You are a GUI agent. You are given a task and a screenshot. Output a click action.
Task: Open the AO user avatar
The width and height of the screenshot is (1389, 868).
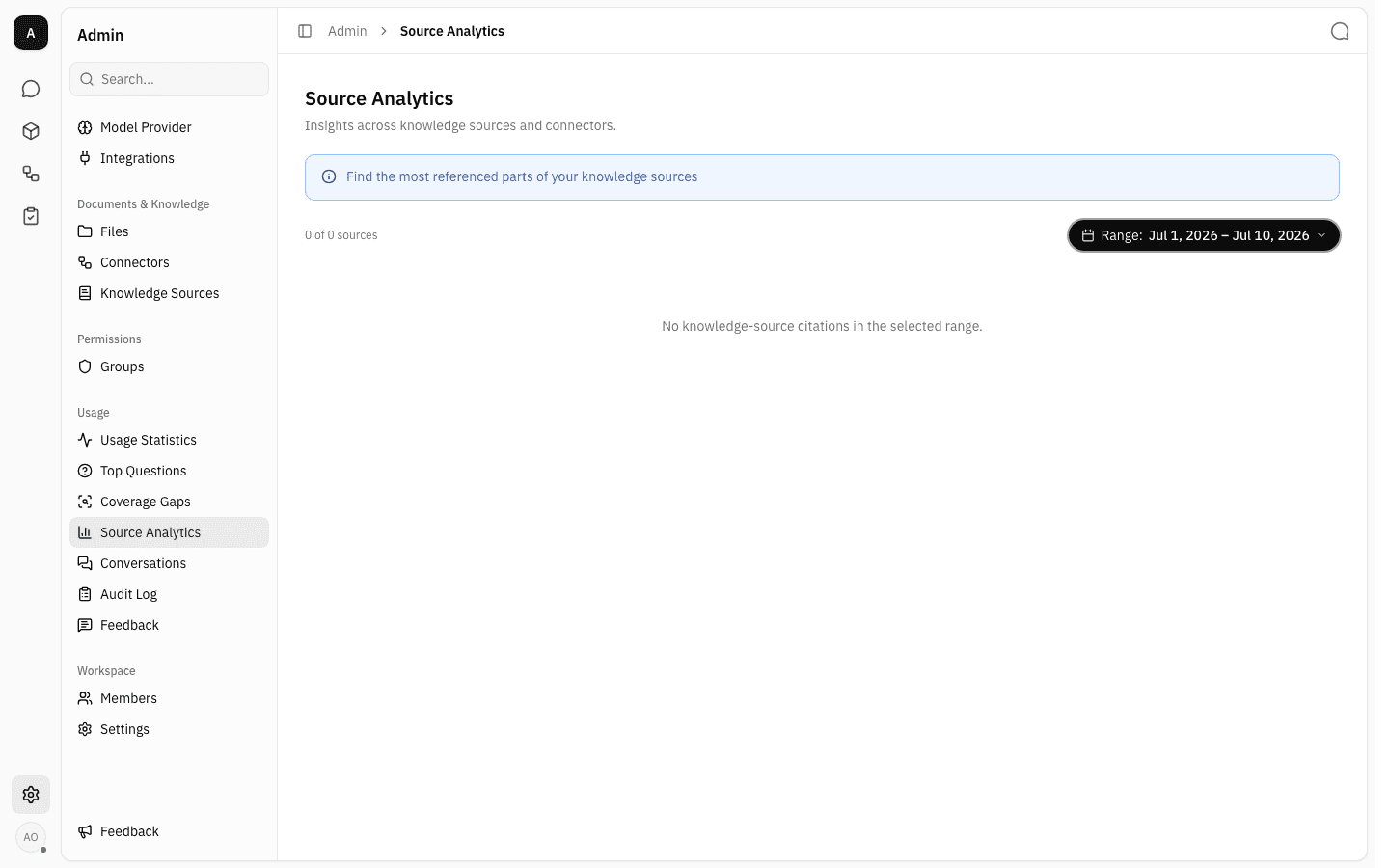[x=31, y=837]
